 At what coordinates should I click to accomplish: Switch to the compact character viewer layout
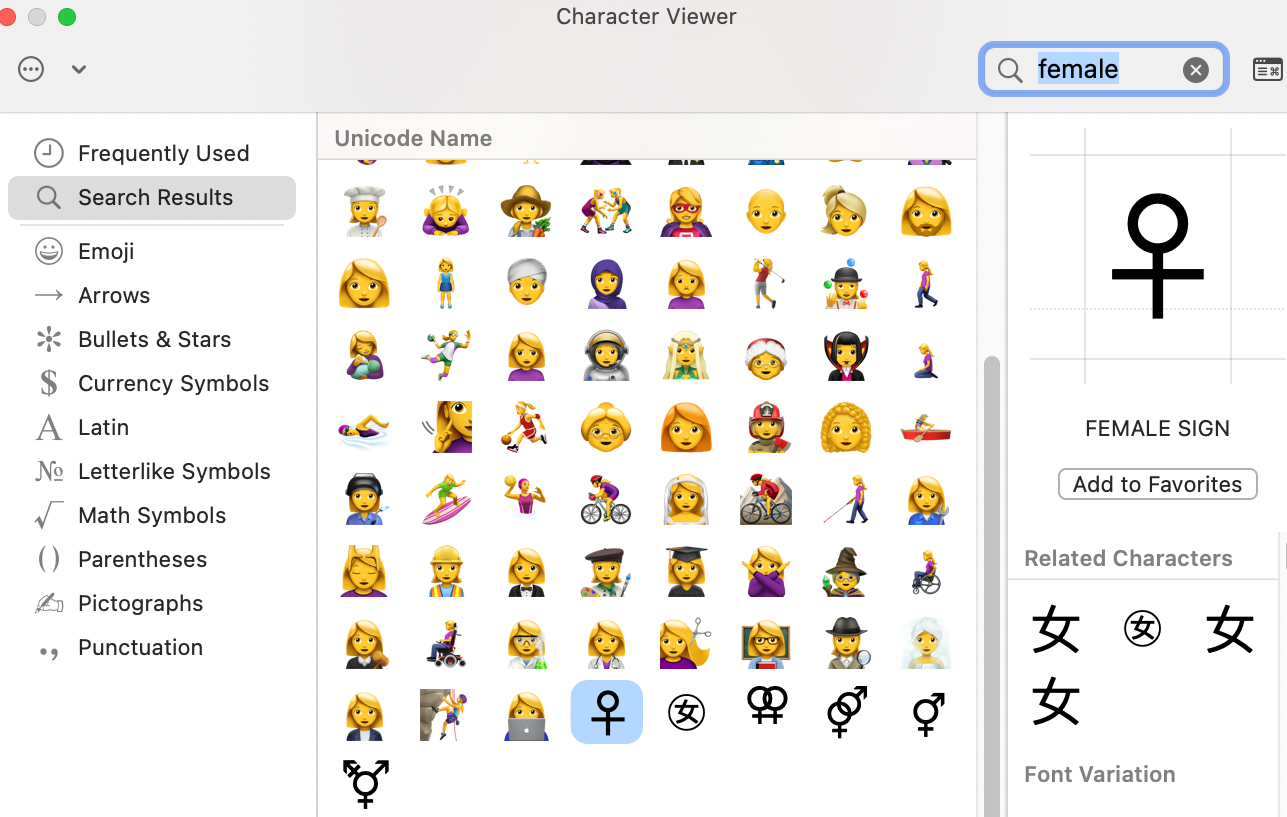1268,69
